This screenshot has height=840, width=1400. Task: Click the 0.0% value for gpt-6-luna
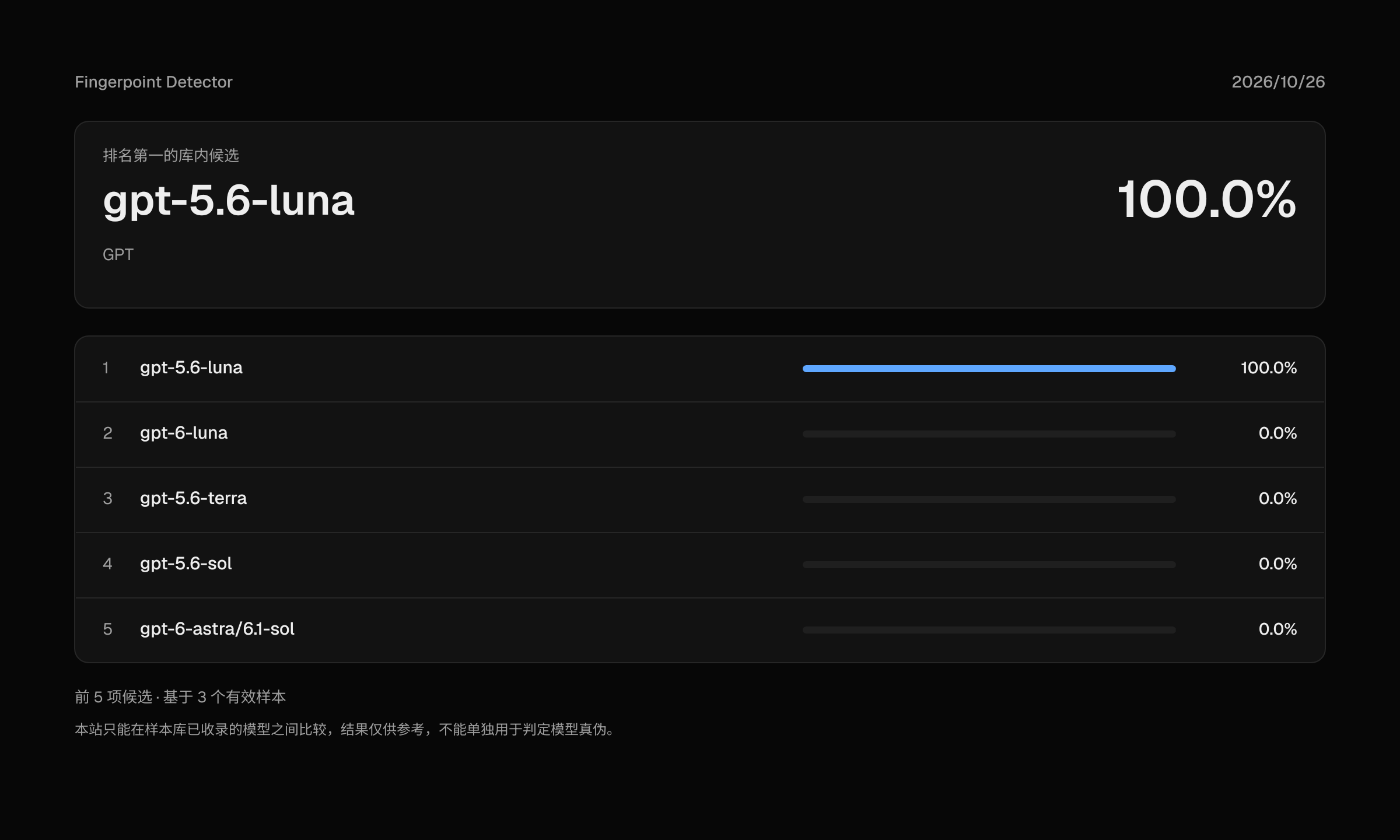click(x=1277, y=433)
